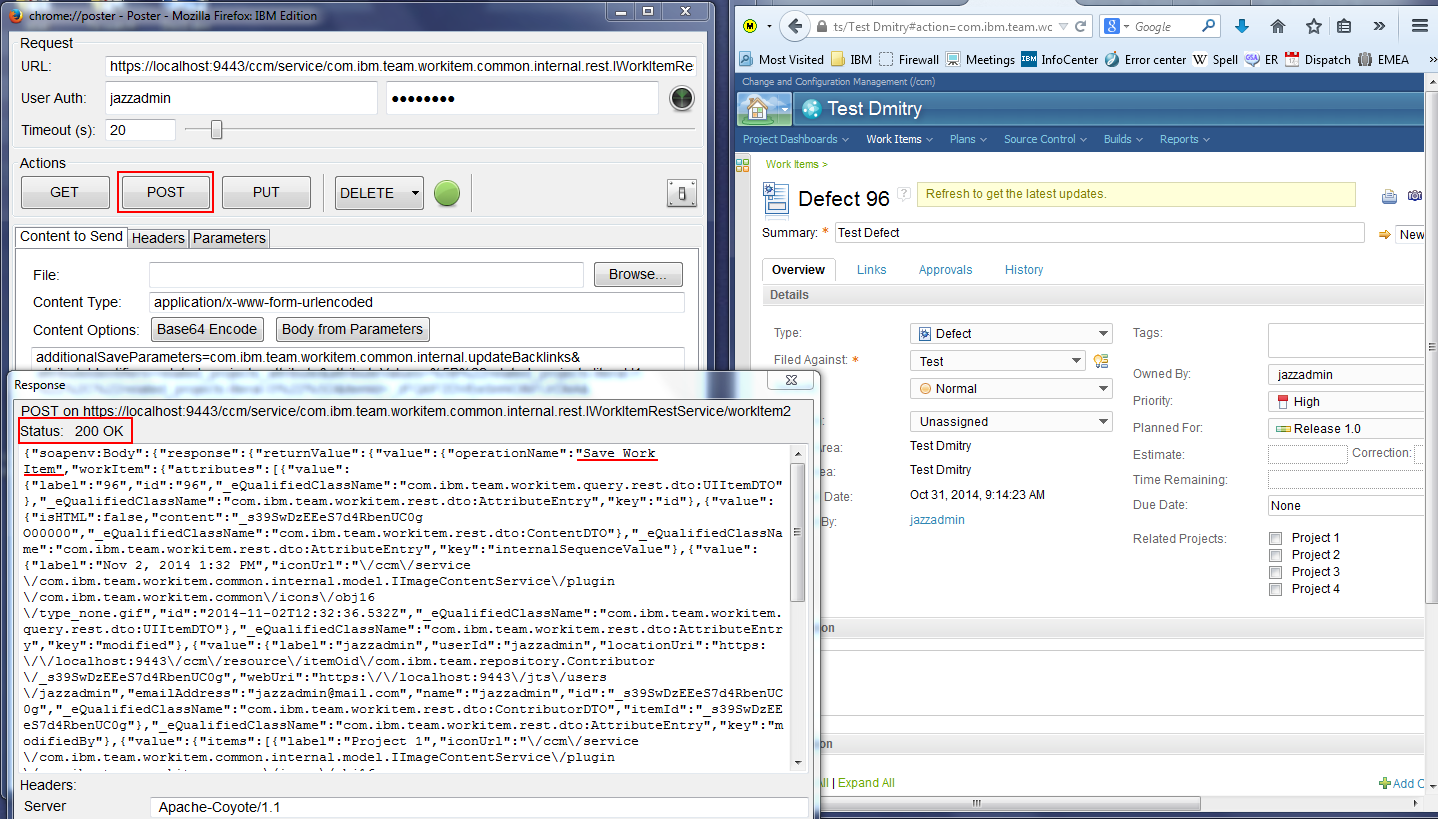Open Plans navigation menu
This screenshot has height=819, width=1438.
click(968, 139)
